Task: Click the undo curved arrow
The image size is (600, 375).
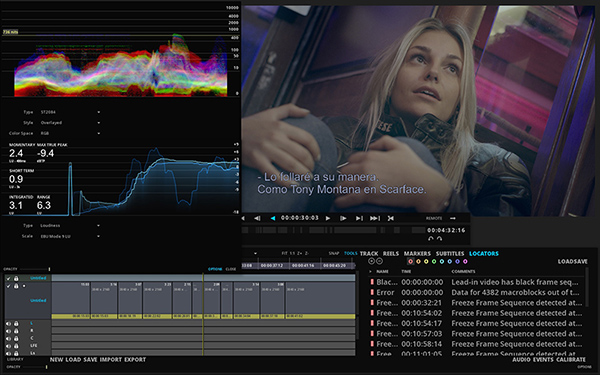Action: [x=431, y=238]
